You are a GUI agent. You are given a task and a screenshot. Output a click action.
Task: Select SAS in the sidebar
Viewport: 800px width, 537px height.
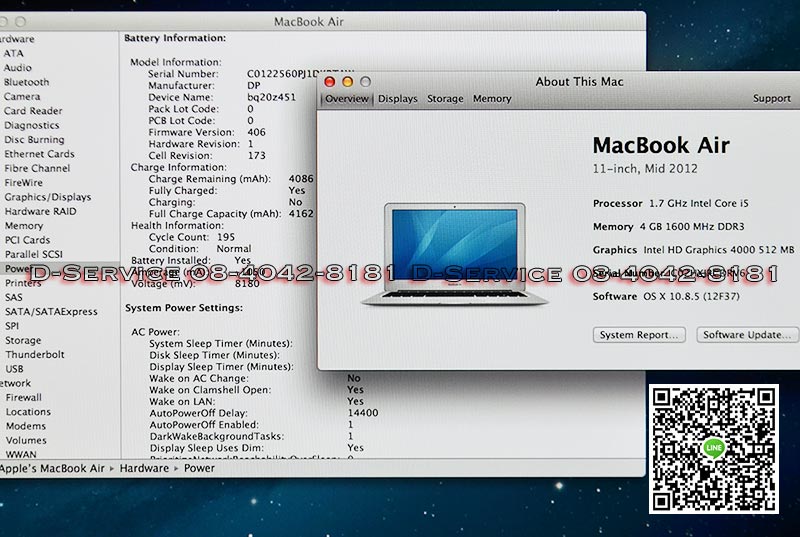[x=14, y=297]
